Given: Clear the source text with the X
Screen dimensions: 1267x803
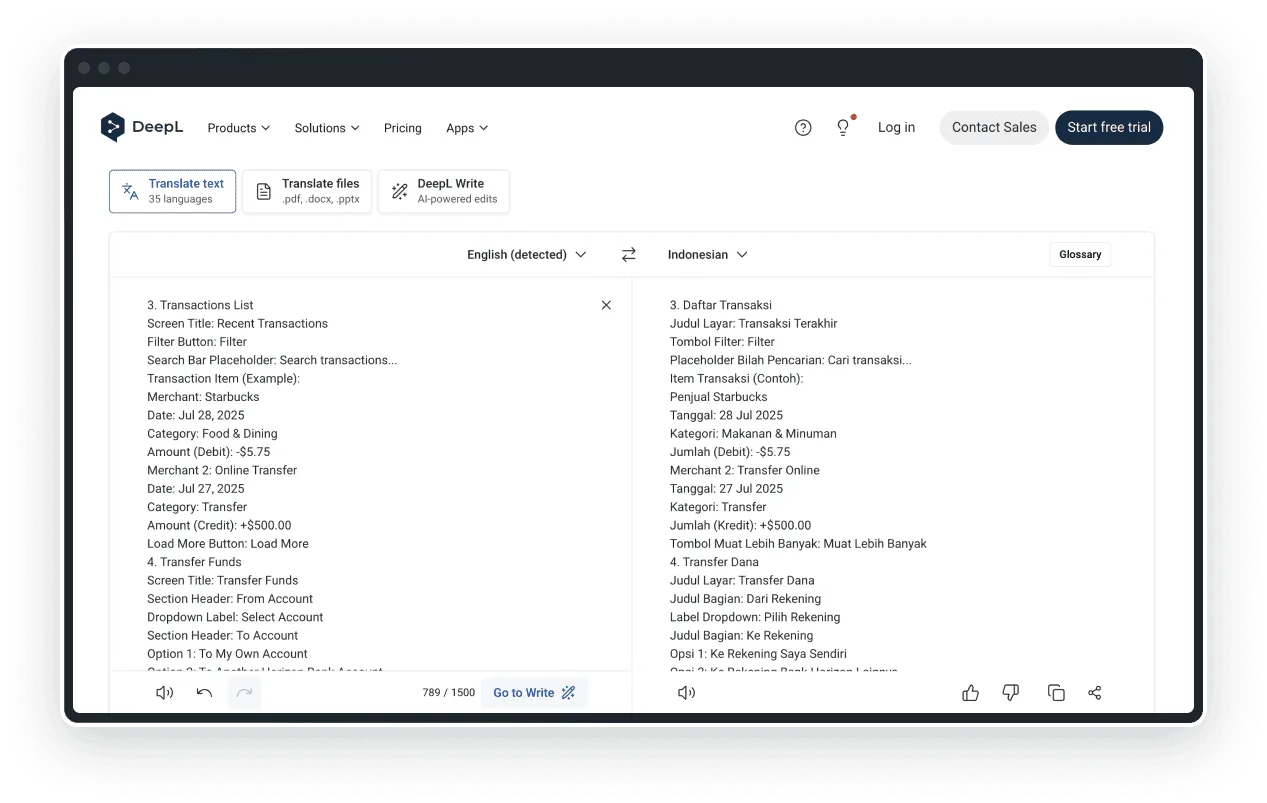Looking at the screenshot, I should pyautogui.click(x=606, y=305).
